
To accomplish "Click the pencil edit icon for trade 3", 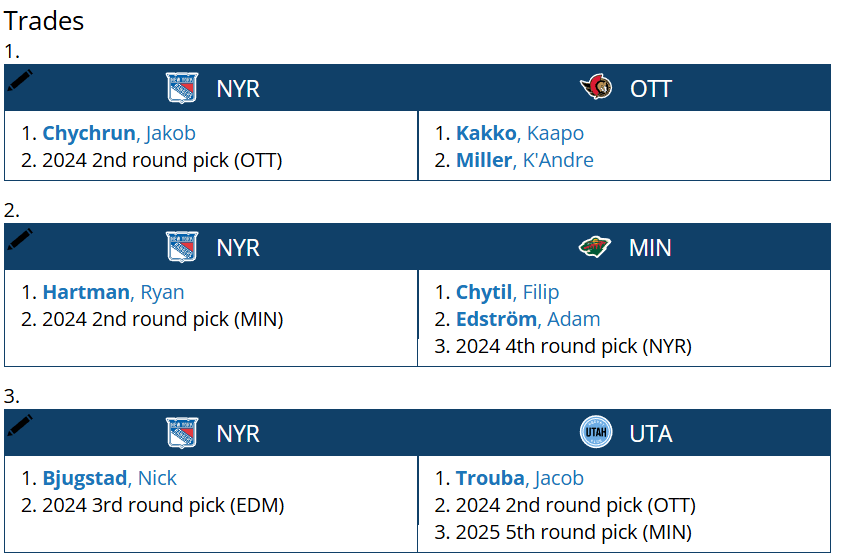I will 20,425.
